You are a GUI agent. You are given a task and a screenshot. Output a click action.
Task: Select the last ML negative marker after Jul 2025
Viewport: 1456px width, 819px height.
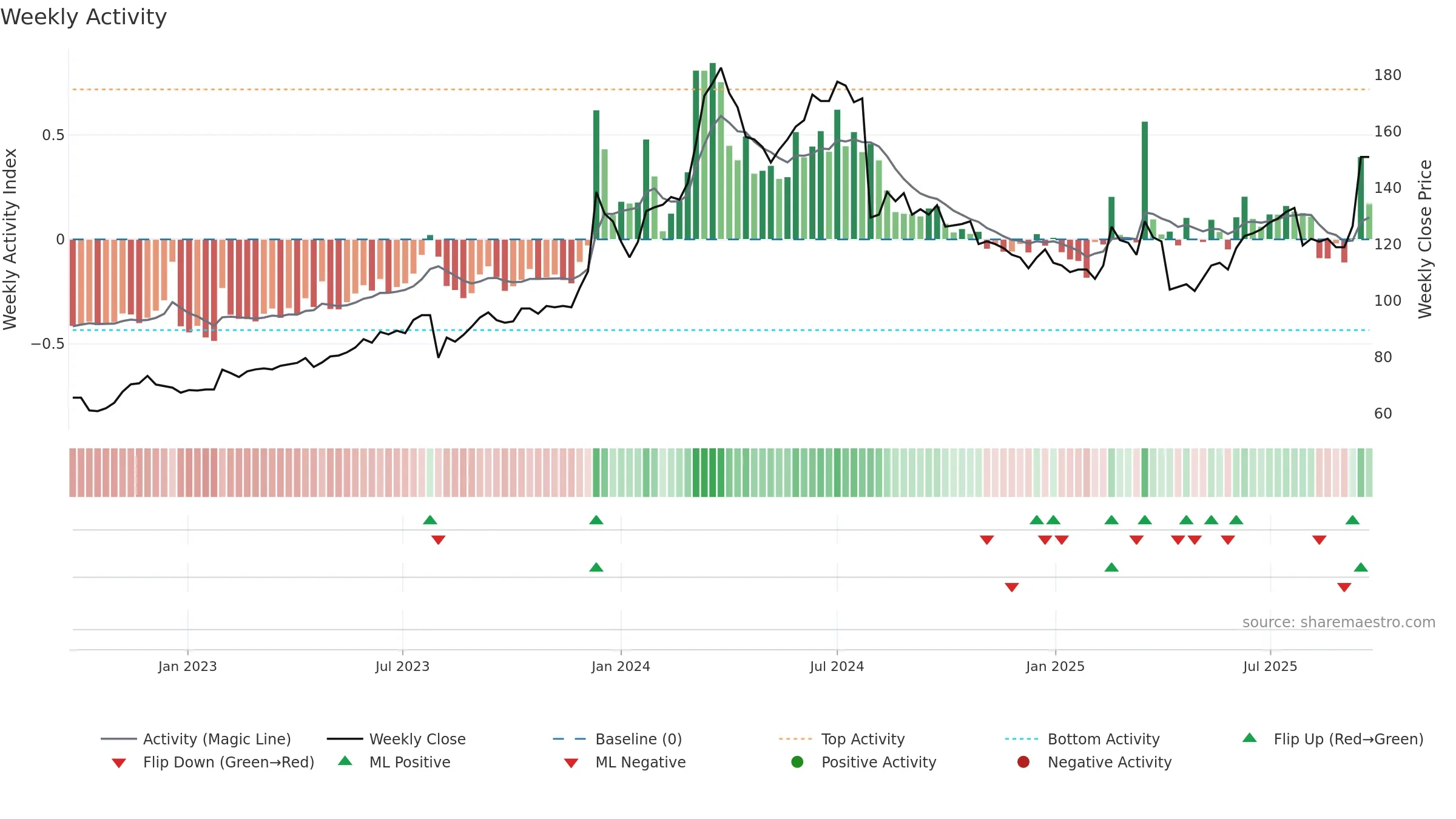1344,587
